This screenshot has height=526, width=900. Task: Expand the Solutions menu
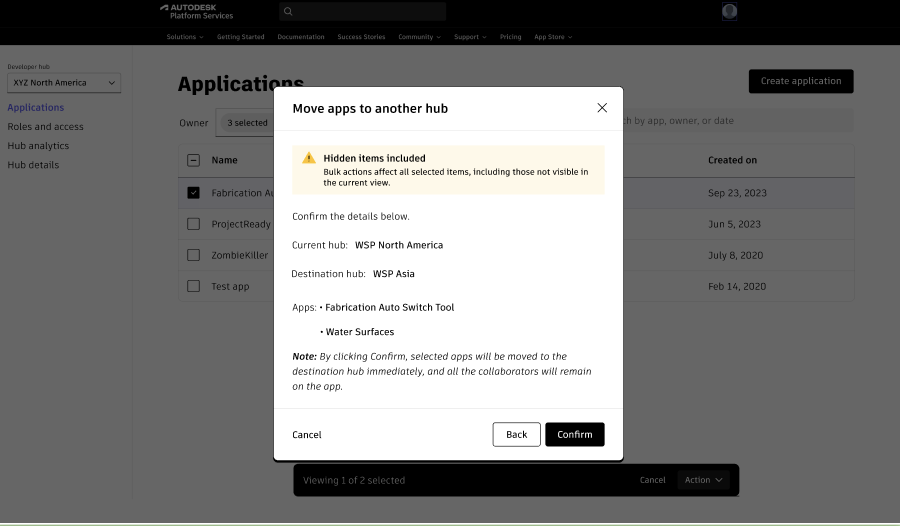[x=184, y=37]
